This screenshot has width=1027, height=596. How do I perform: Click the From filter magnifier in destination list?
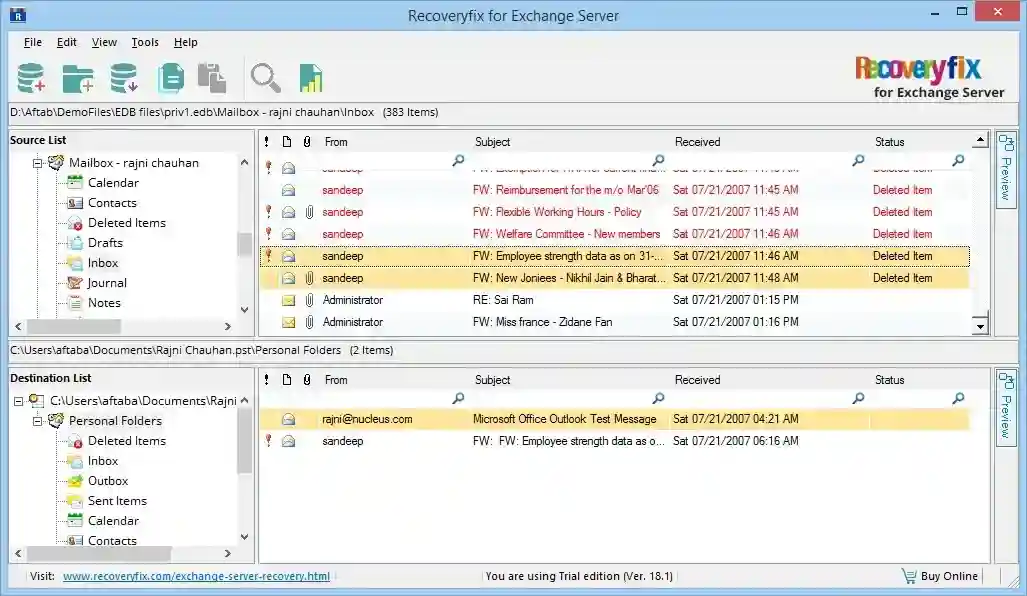[458, 398]
